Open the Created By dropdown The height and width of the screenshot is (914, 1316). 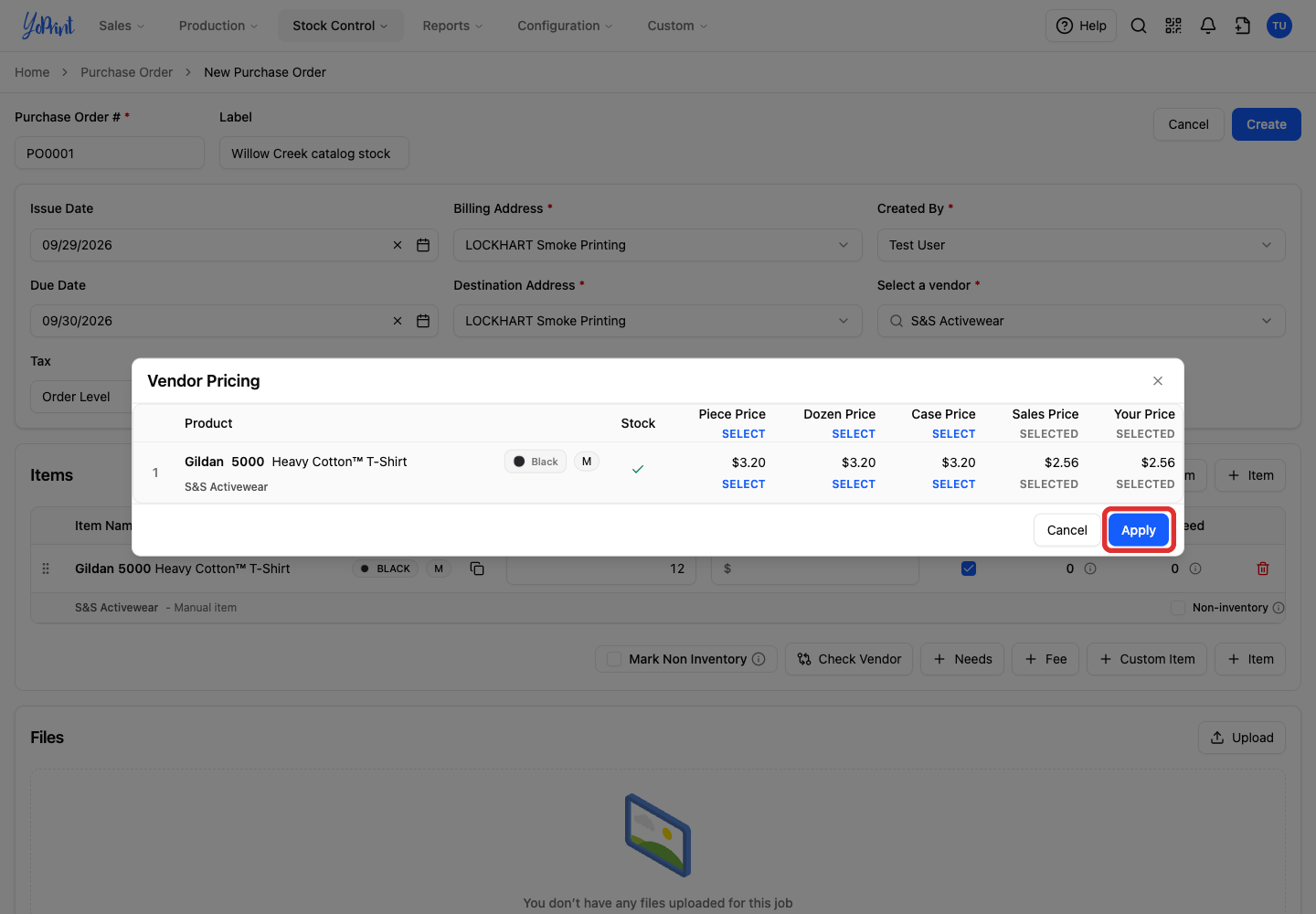click(1081, 245)
